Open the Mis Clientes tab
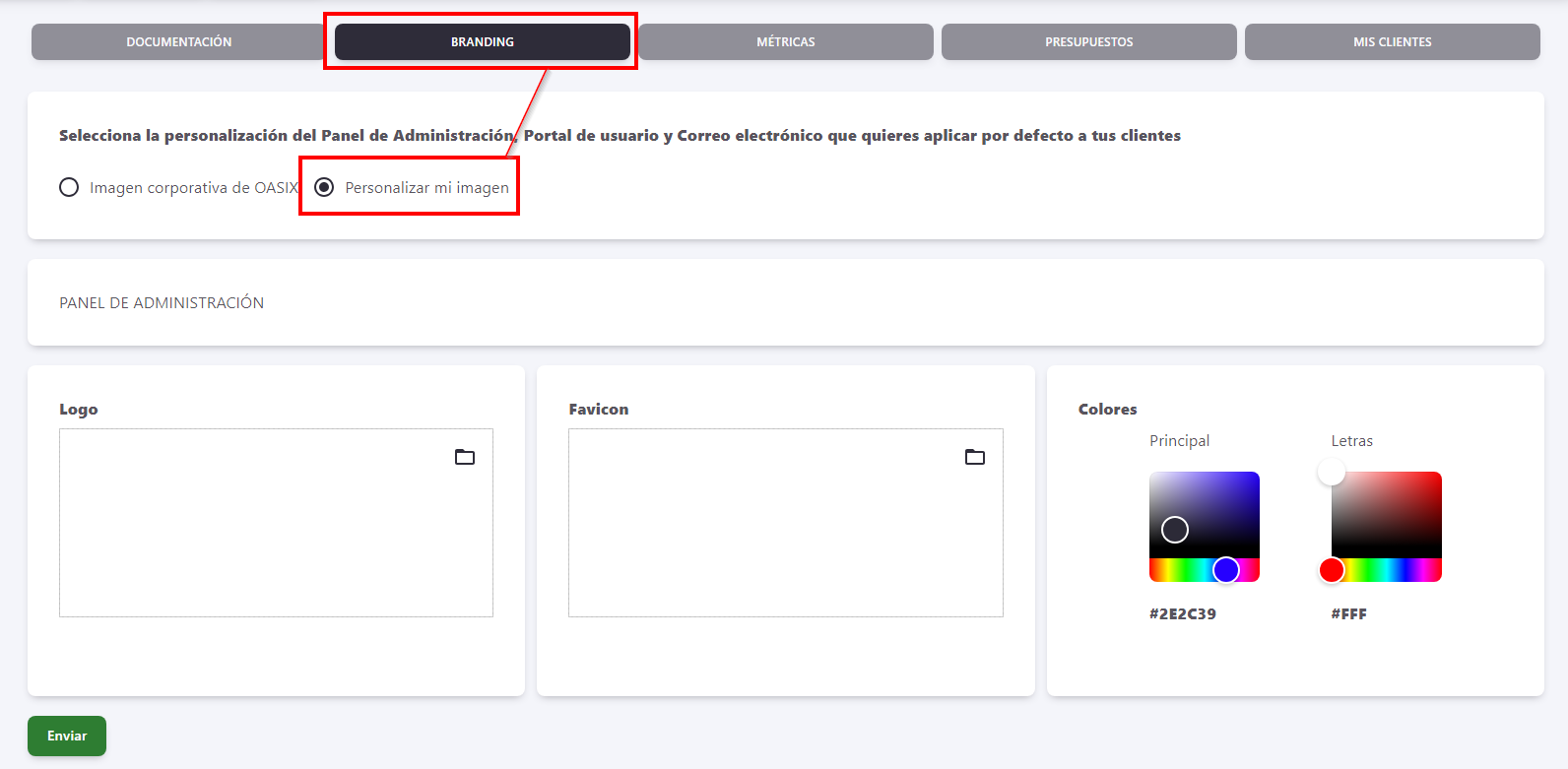The width and height of the screenshot is (1568, 769). 1392,42
